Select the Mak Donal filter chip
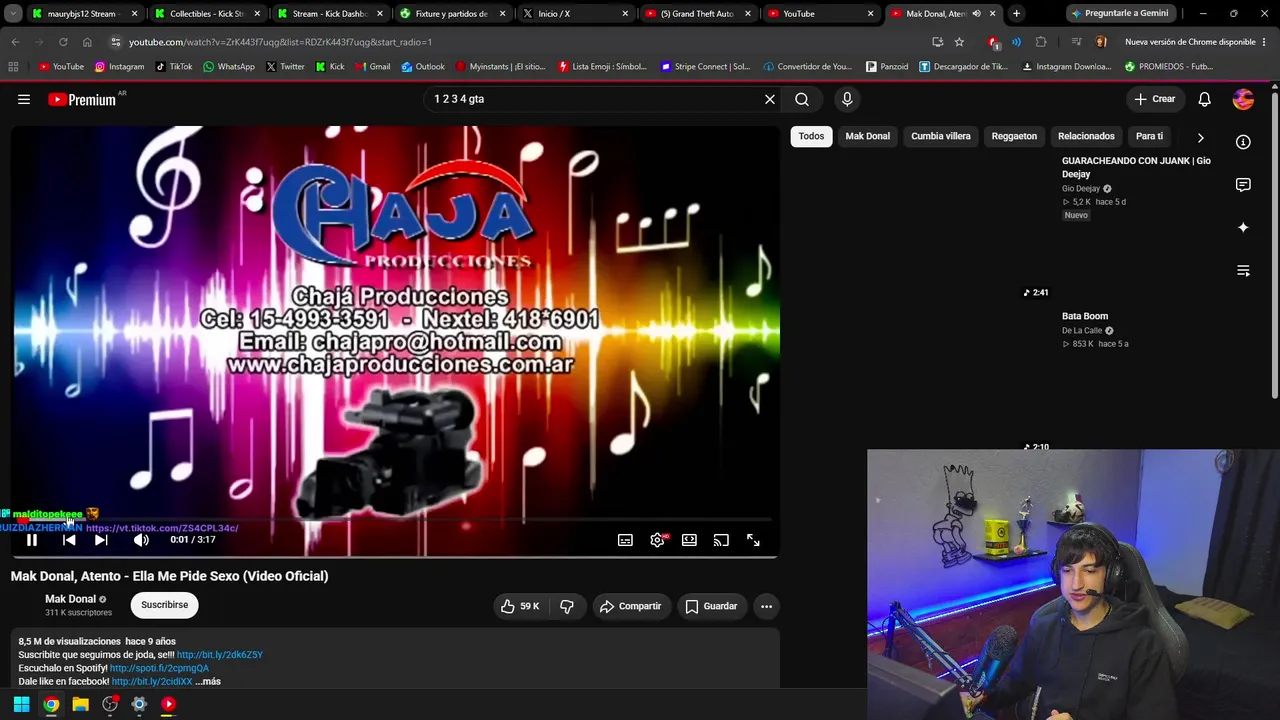This screenshot has width=1280, height=720. 867,136
